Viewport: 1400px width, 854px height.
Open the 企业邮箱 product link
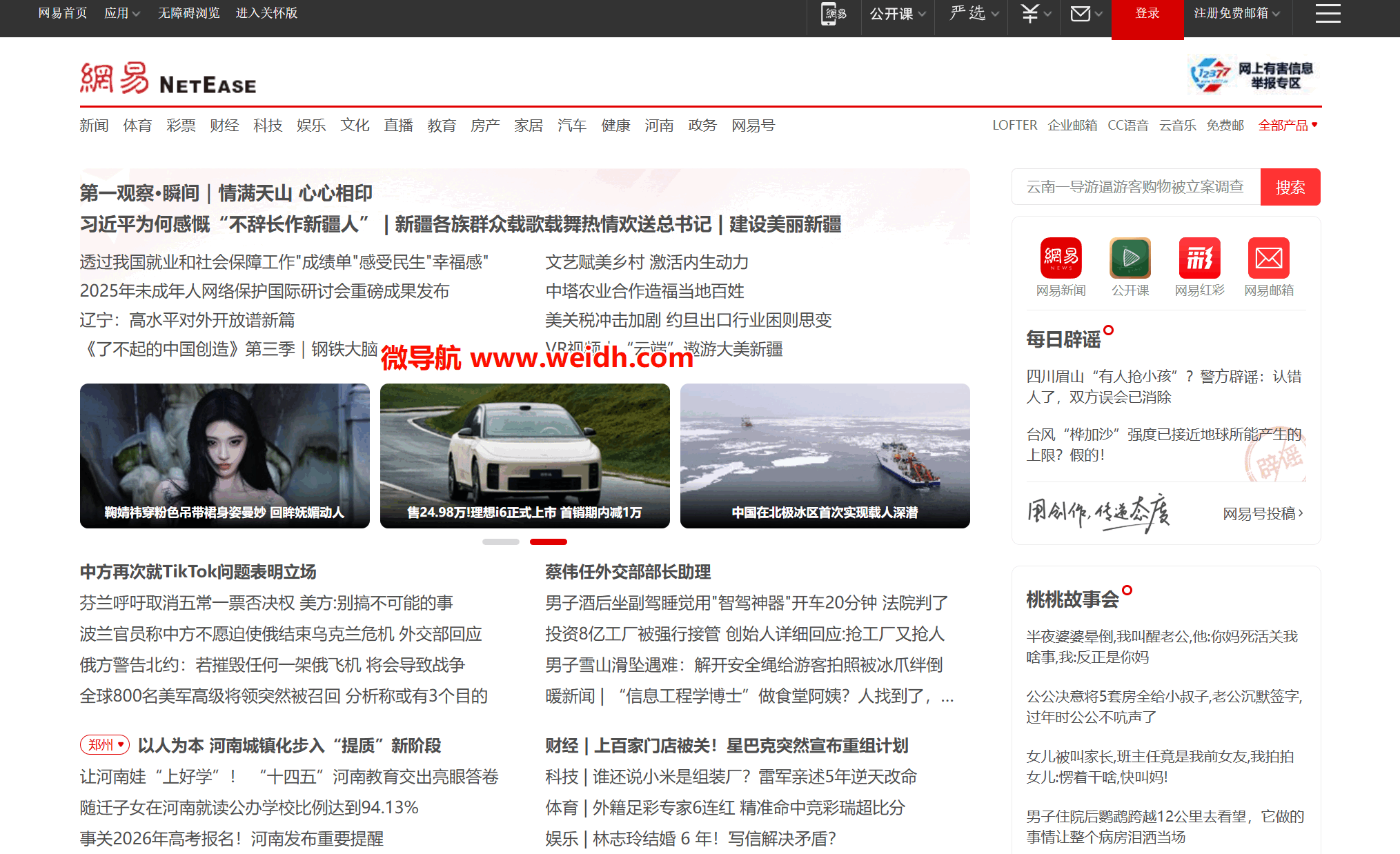pyautogui.click(x=1072, y=126)
